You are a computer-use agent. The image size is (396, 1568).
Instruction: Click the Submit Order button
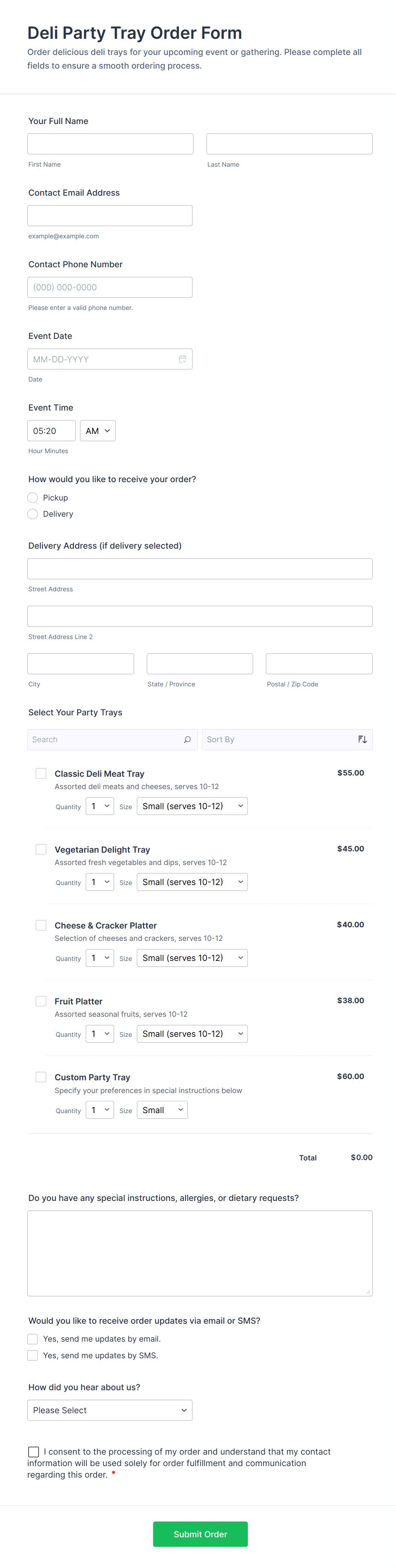200,1534
